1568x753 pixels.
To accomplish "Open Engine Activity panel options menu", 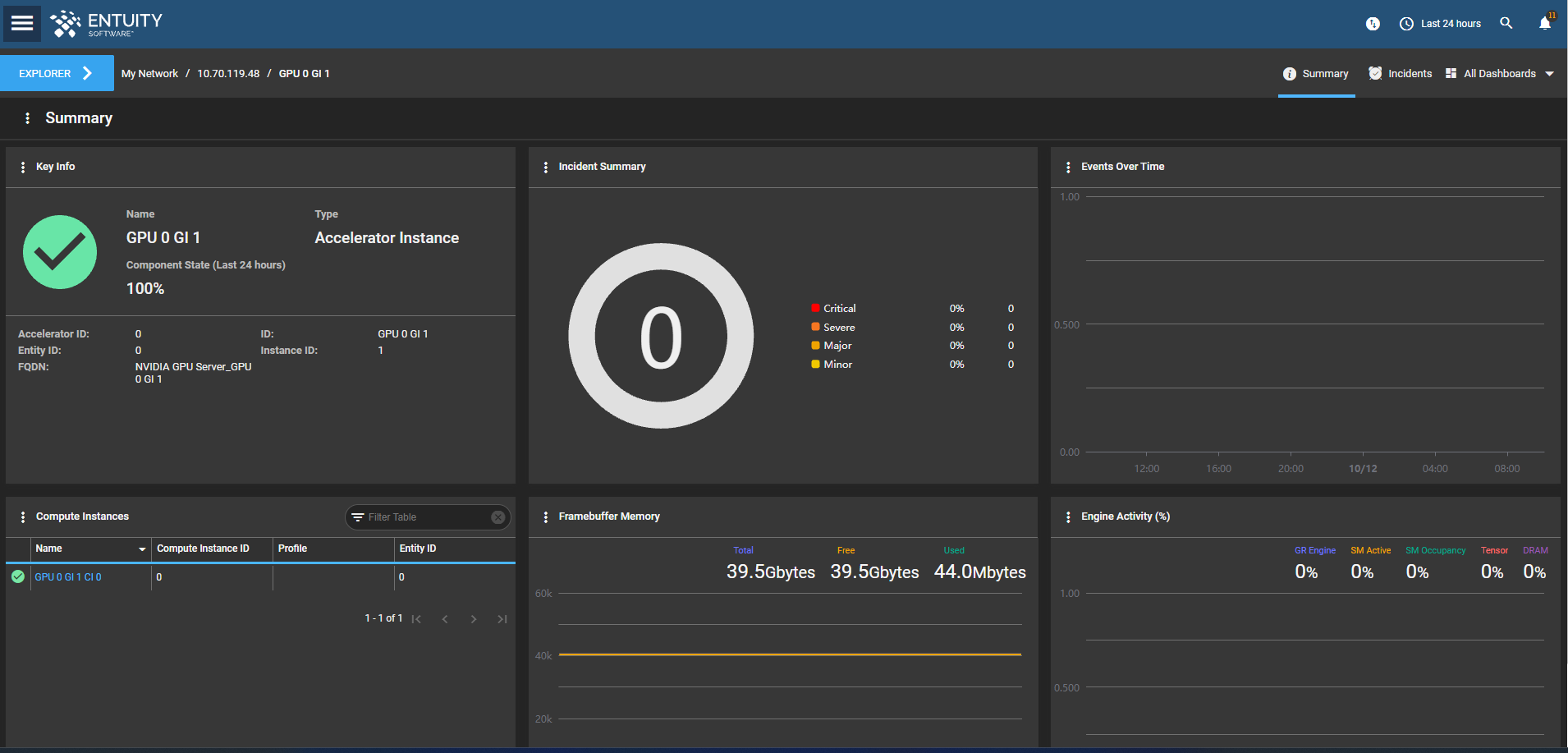I will pyautogui.click(x=1068, y=517).
